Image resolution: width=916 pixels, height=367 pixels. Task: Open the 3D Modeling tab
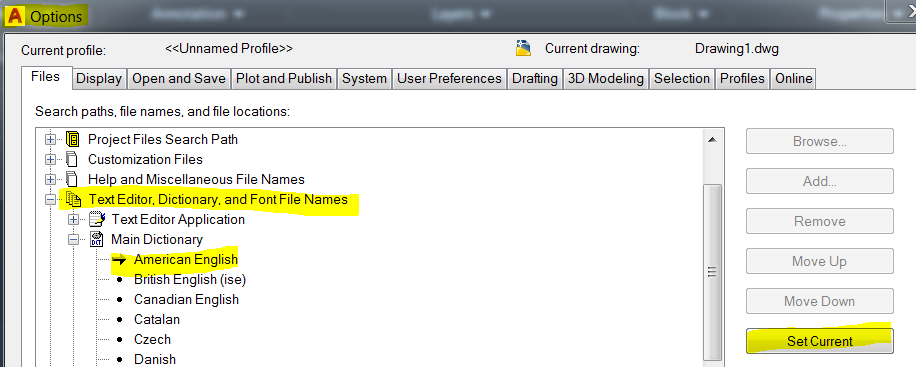tap(606, 79)
